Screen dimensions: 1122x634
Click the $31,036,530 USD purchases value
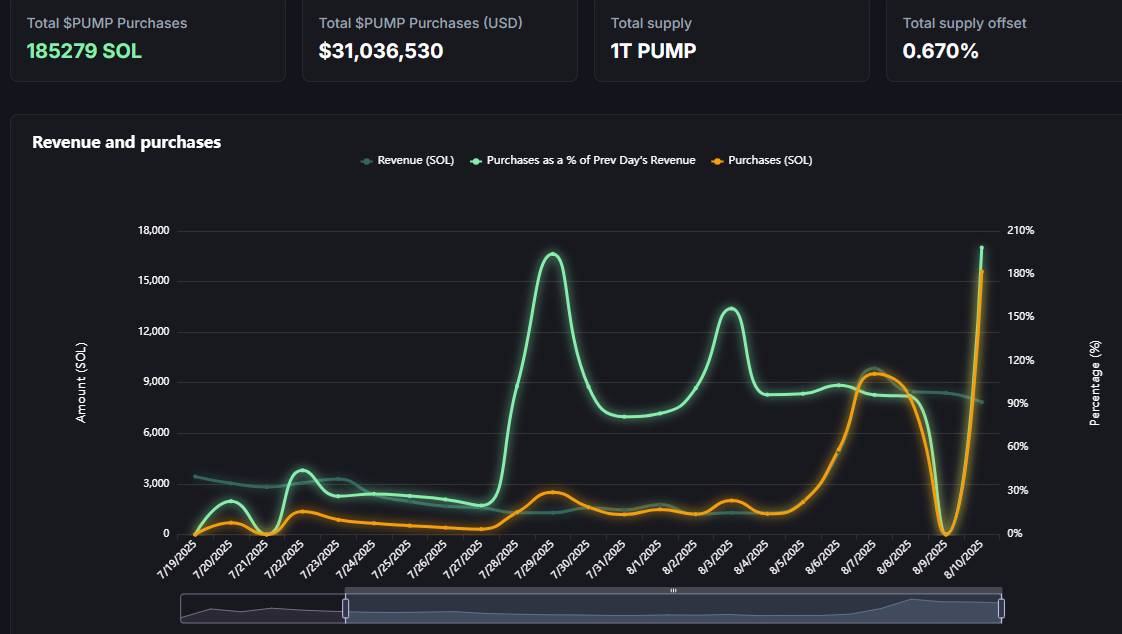coord(381,51)
